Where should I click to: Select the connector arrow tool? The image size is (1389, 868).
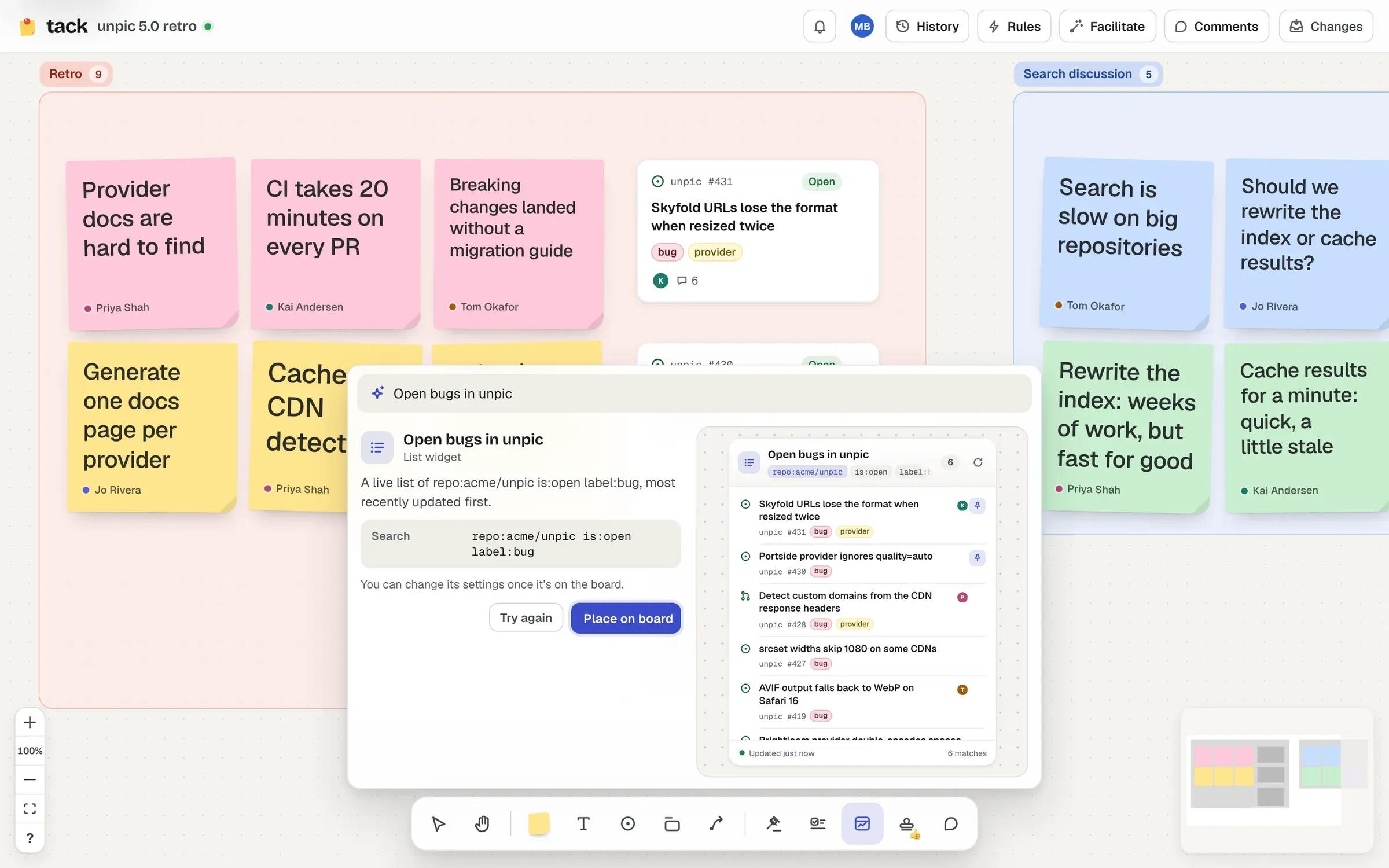716,823
